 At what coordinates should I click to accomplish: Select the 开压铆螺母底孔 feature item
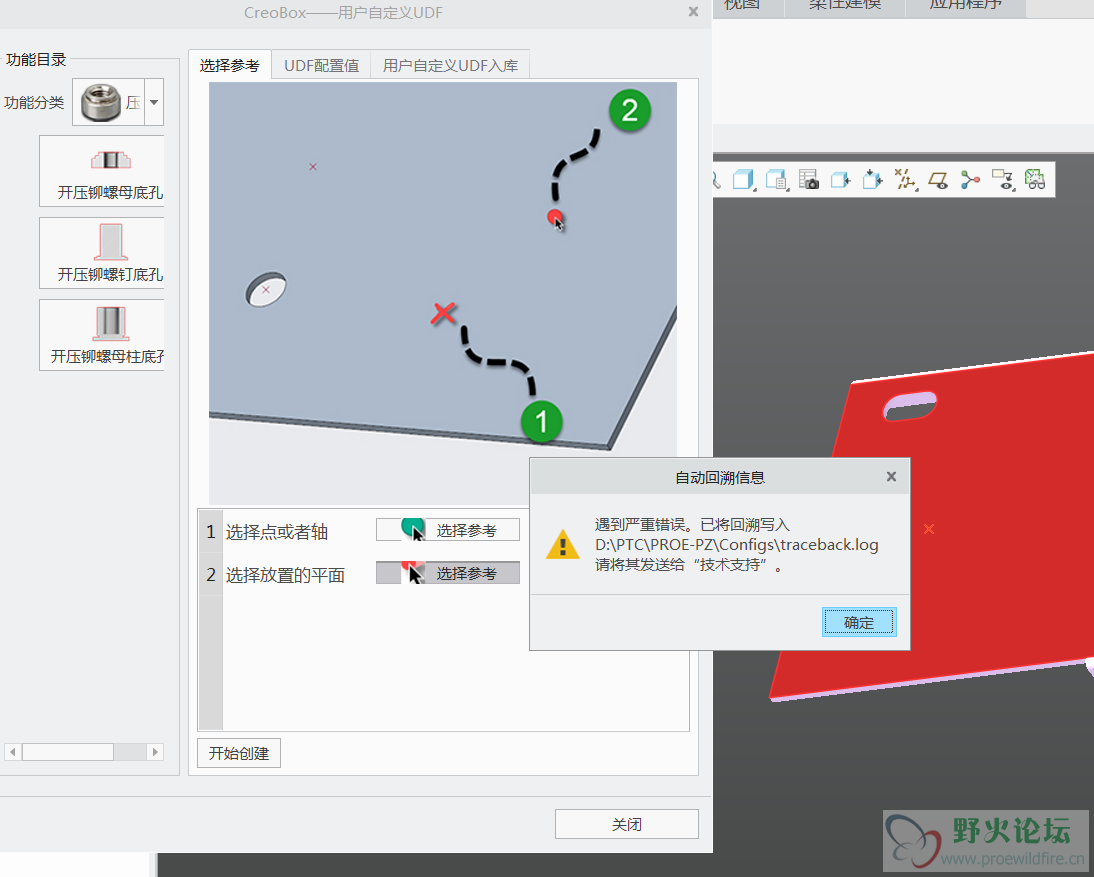pos(102,171)
